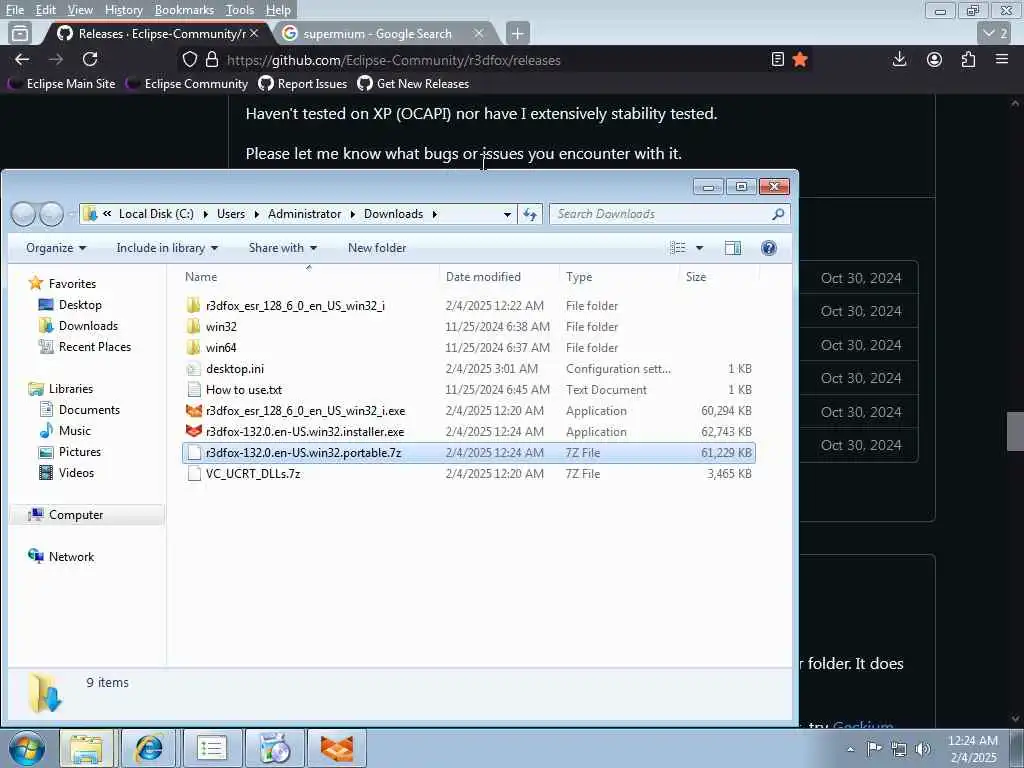The width and height of the screenshot is (1024, 768).
Task: Open the browser downloads panel
Action: click(x=899, y=59)
